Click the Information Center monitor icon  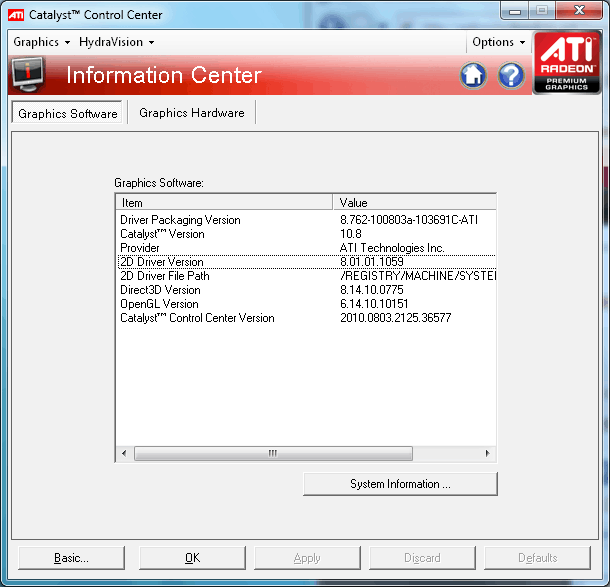pyautogui.click(x=27, y=74)
